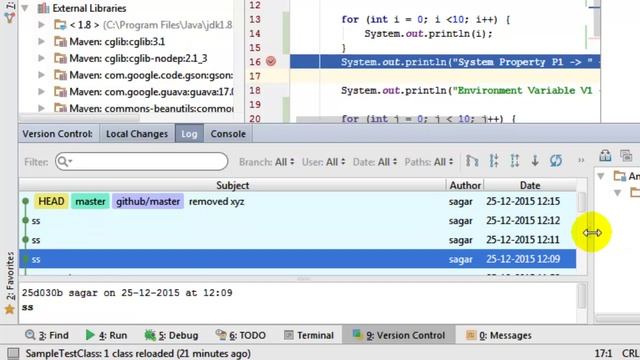640x360 pixels.
Task: Open the Date: All filter dropdown
Action: [x=375, y=162]
